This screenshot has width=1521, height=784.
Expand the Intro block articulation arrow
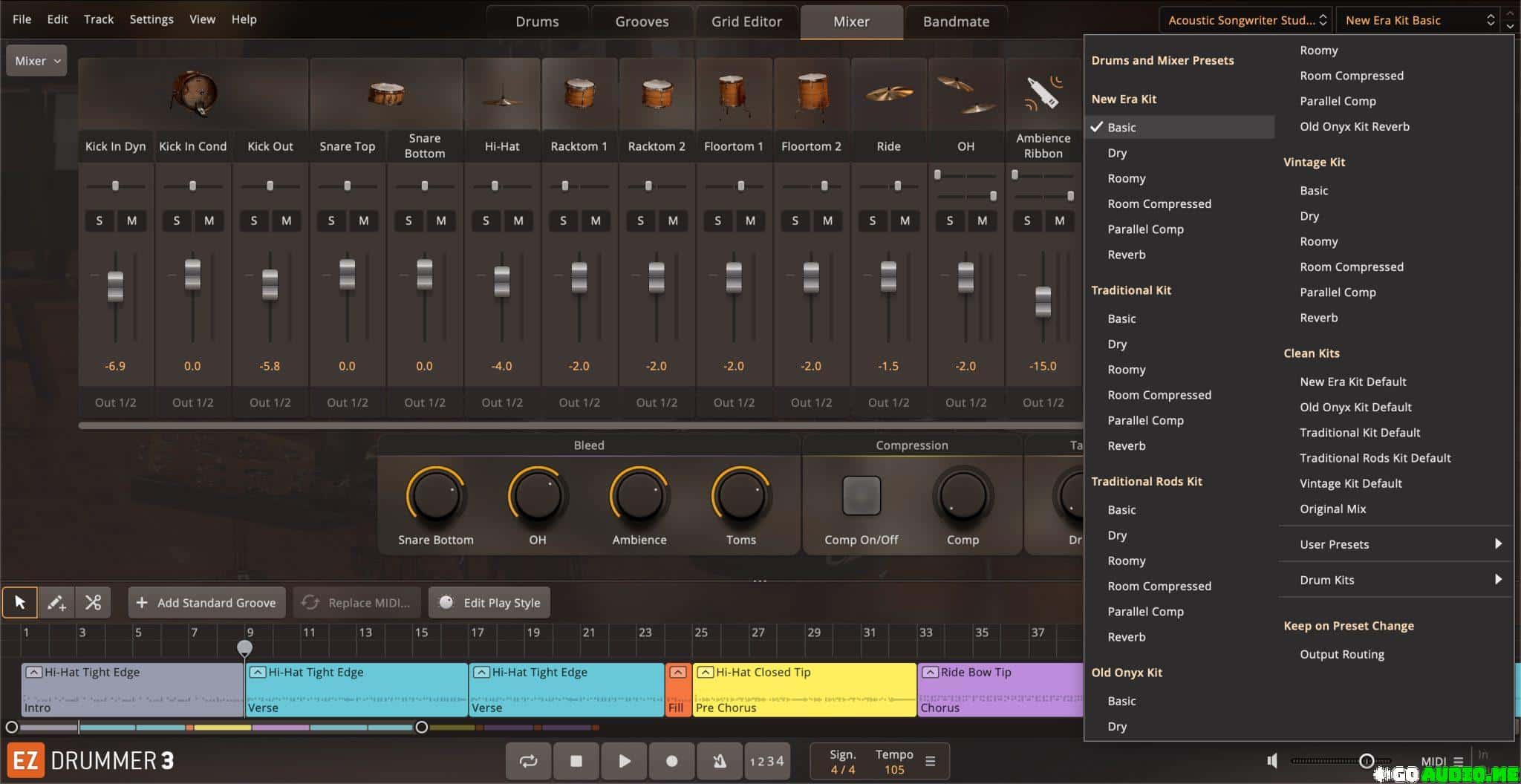[x=33, y=672]
